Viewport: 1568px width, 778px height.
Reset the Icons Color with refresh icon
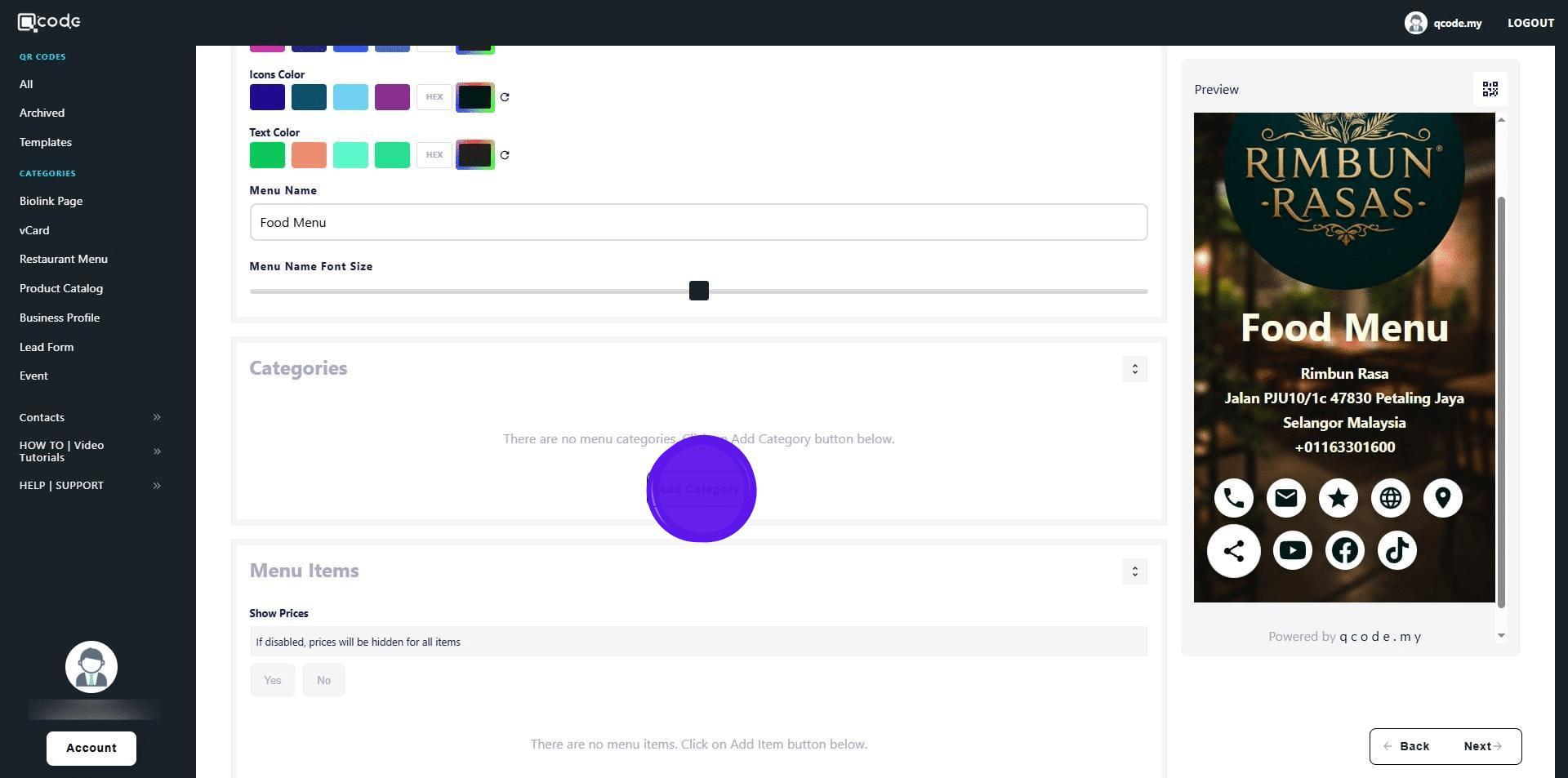tap(505, 97)
